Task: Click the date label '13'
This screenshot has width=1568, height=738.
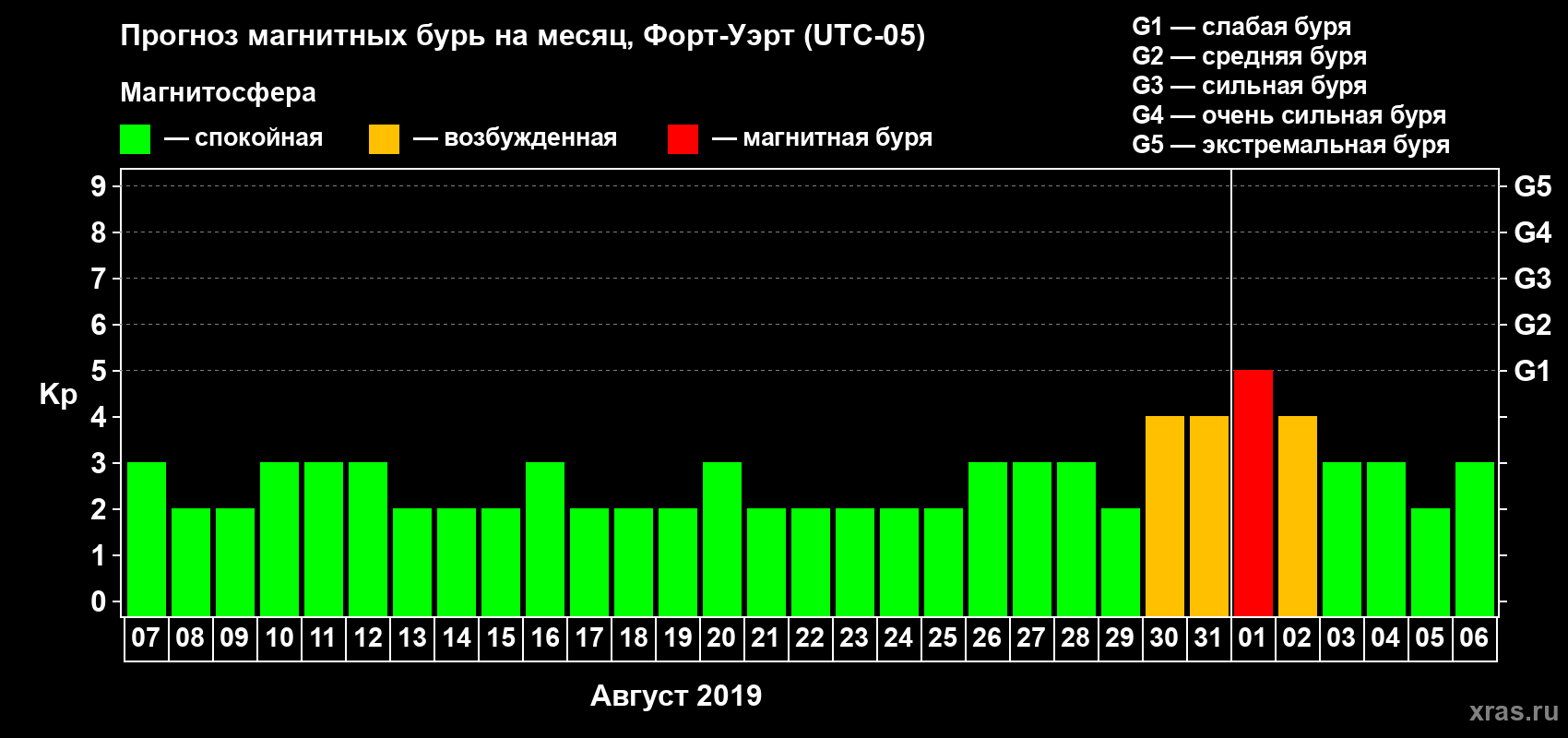Action: (411, 637)
